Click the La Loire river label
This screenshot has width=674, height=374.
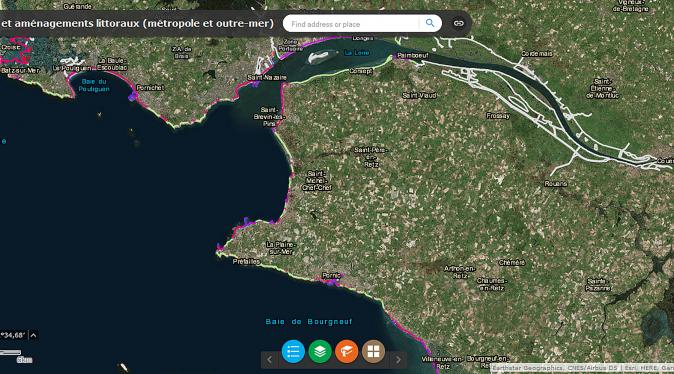357,53
